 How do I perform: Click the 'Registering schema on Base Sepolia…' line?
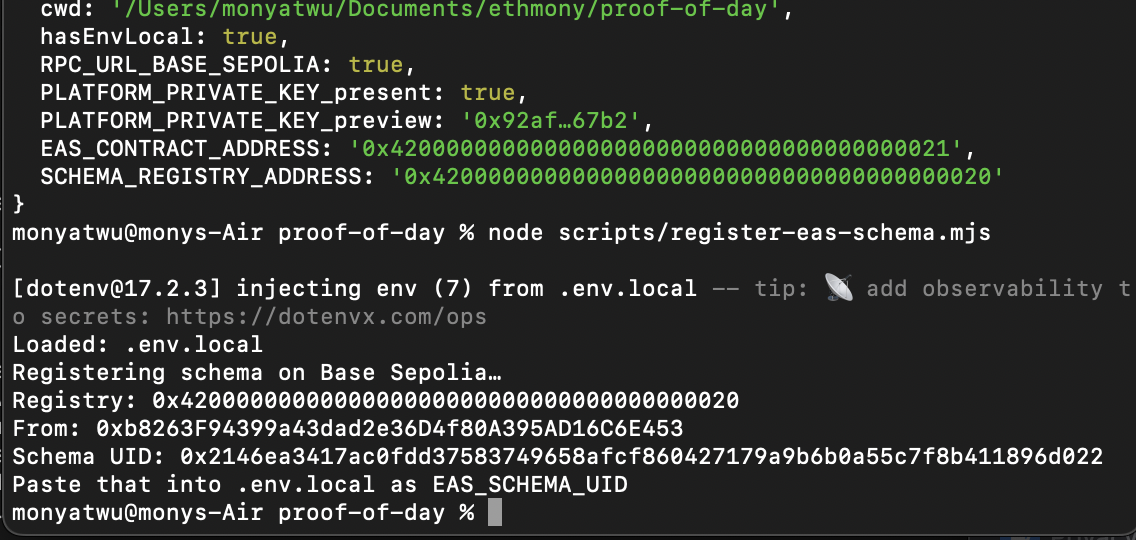pyautogui.click(x=257, y=373)
